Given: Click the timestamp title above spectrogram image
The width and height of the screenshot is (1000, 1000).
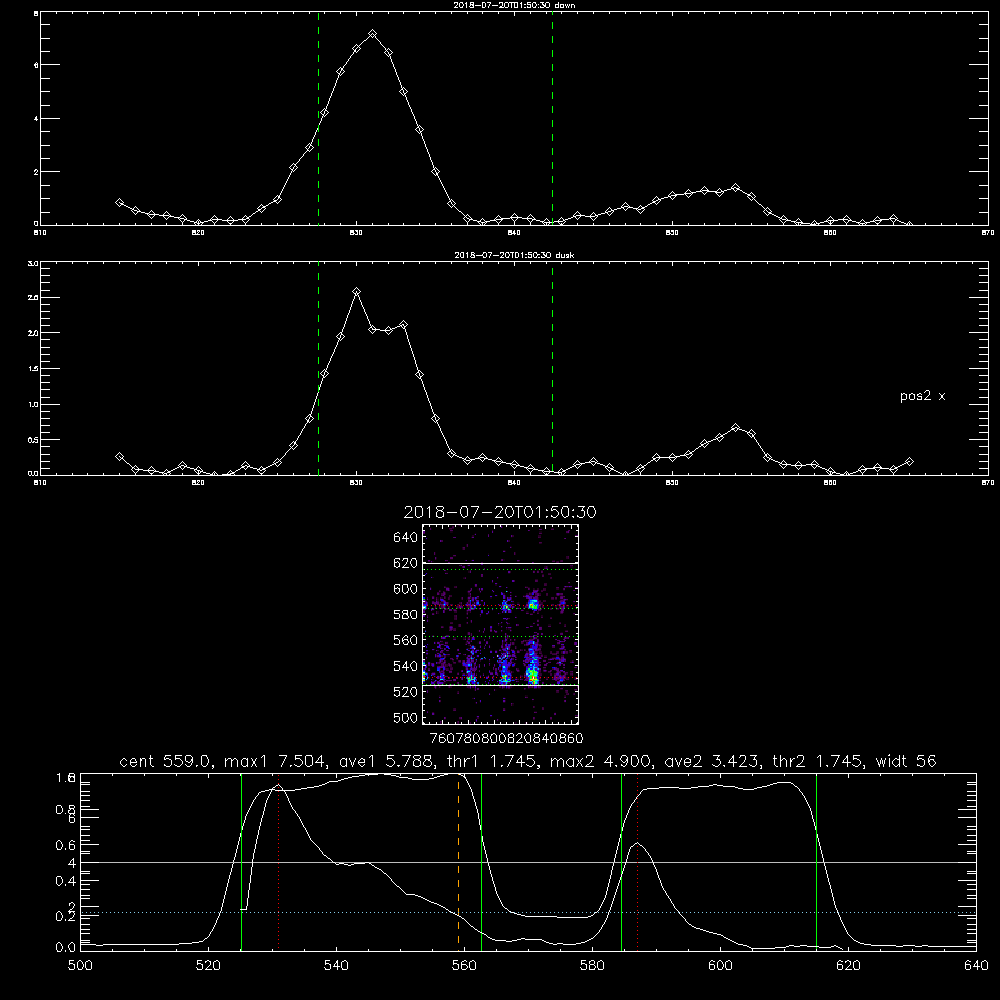Looking at the screenshot, I should pos(500,512).
